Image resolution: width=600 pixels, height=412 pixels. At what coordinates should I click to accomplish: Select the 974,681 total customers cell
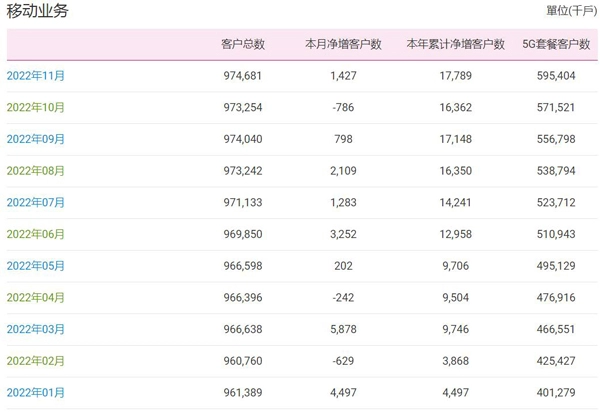pyautogui.click(x=243, y=75)
